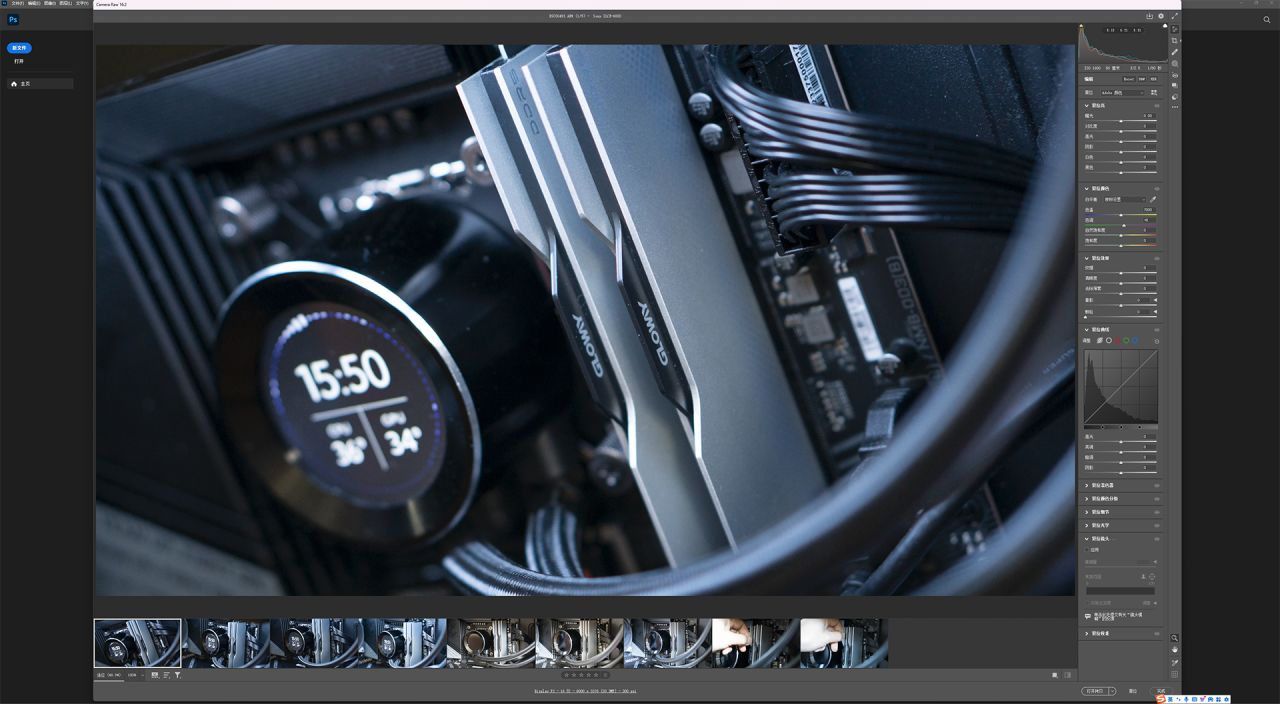The height and width of the screenshot is (704, 1280).
Task: Open Photoshop 图像 menu
Action: [x=50, y=3]
